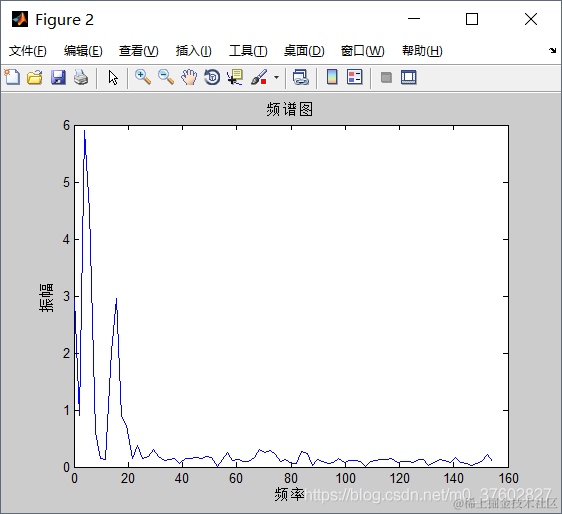Viewport: 562px width, 514px height.
Task: Activate the Zoom In magnifier tool
Action: click(143, 77)
